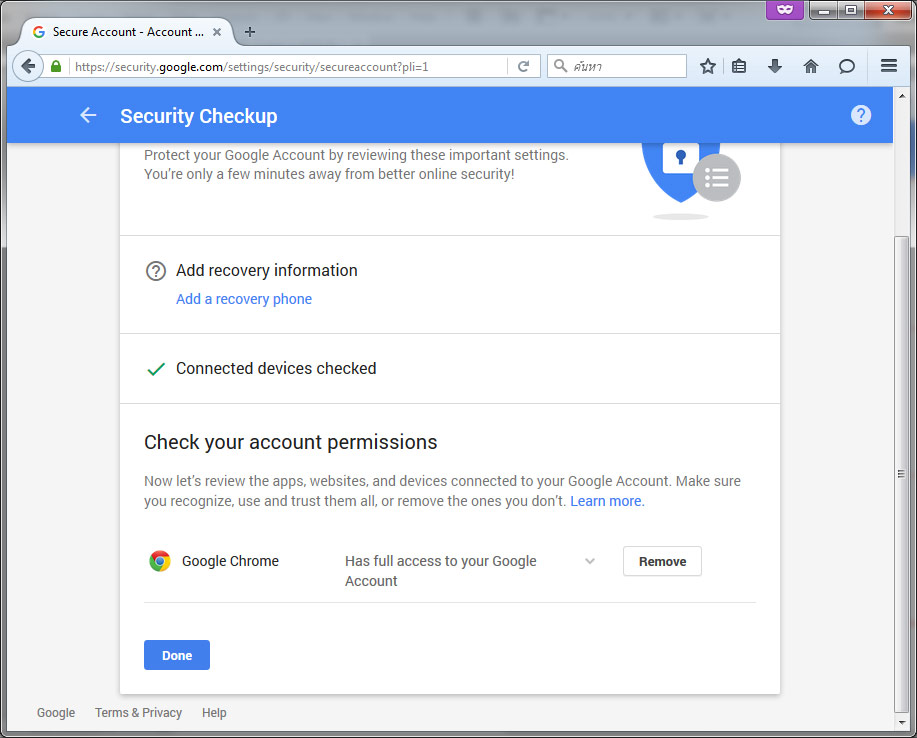The height and width of the screenshot is (738, 917).
Task: Reload the page with the refresh icon
Action: tap(523, 66)
